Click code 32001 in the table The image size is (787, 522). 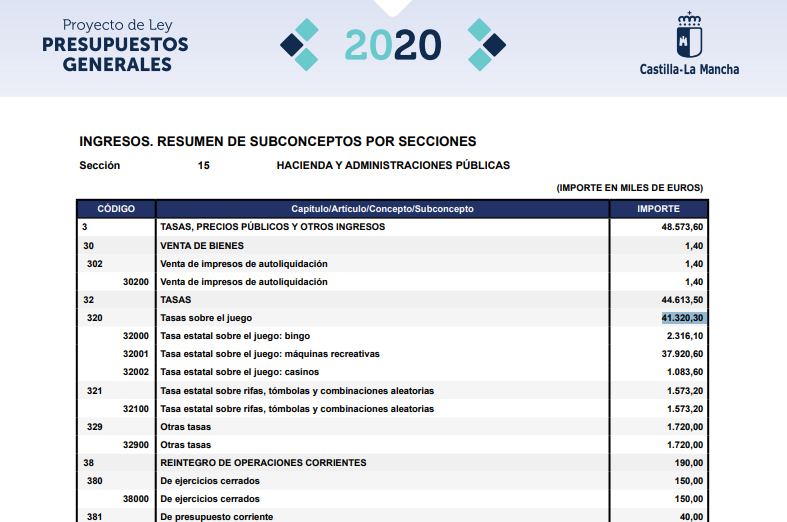pos(136,354)
